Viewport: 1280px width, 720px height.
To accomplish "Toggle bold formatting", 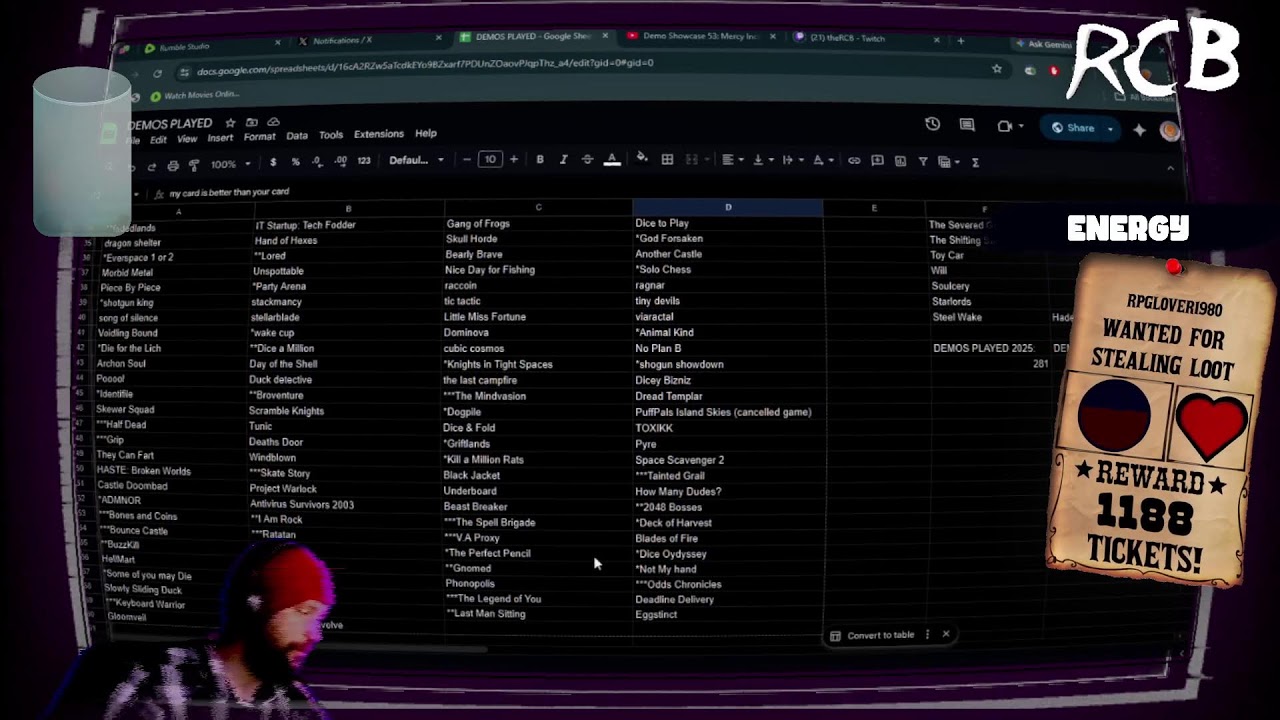I will 540,160.
